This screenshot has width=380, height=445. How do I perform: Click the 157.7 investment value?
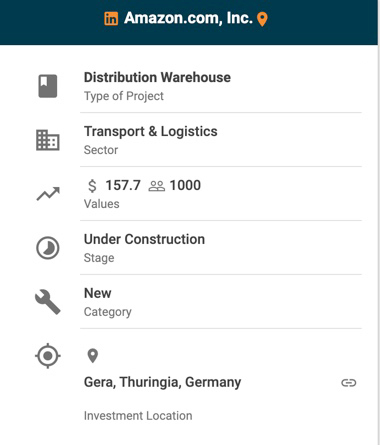click(123, 185)
